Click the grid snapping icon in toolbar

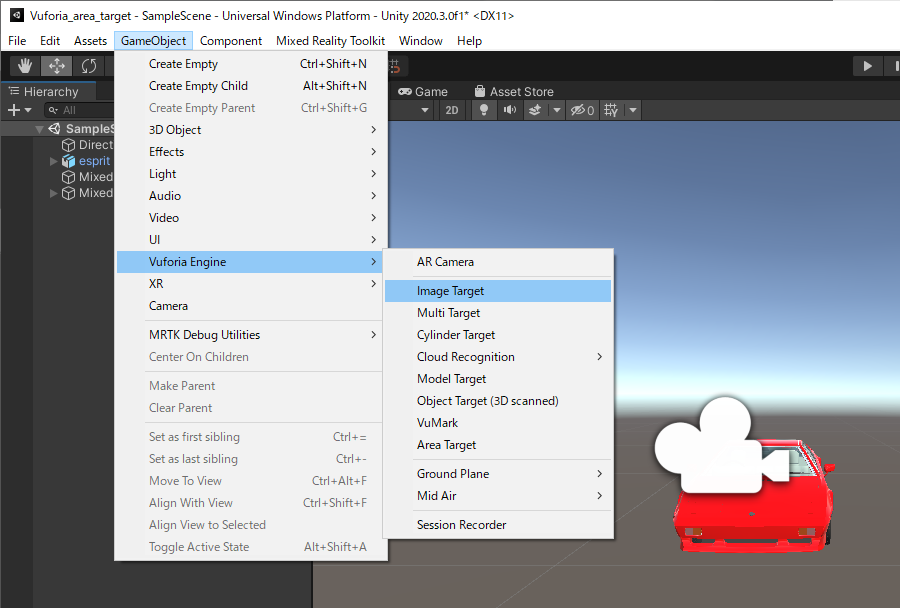tap(395, 66)
